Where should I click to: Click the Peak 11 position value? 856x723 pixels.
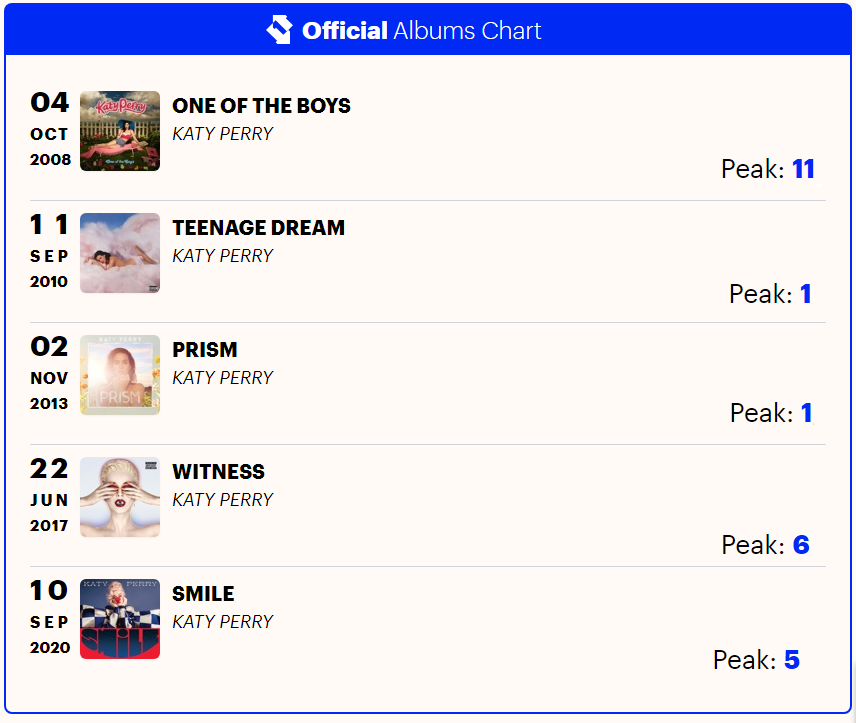tap(803, 169)
